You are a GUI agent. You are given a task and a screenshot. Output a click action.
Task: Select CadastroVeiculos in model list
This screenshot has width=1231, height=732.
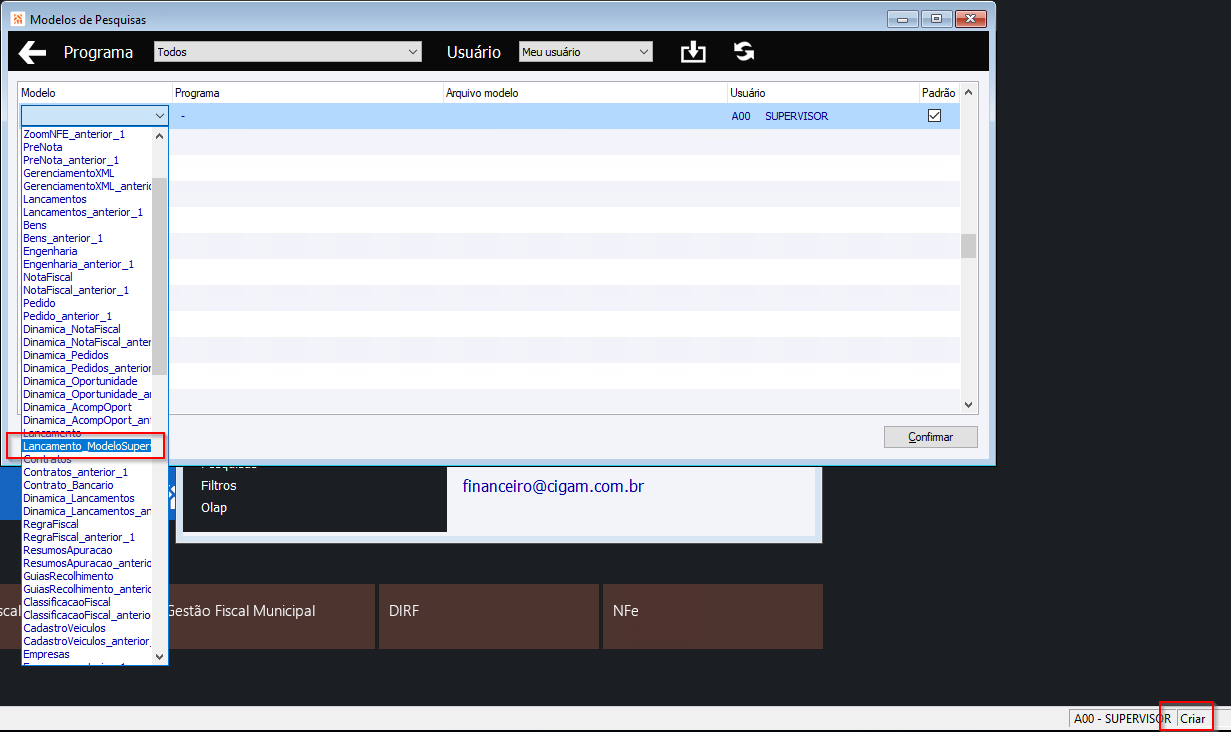[x=63, y=628]
